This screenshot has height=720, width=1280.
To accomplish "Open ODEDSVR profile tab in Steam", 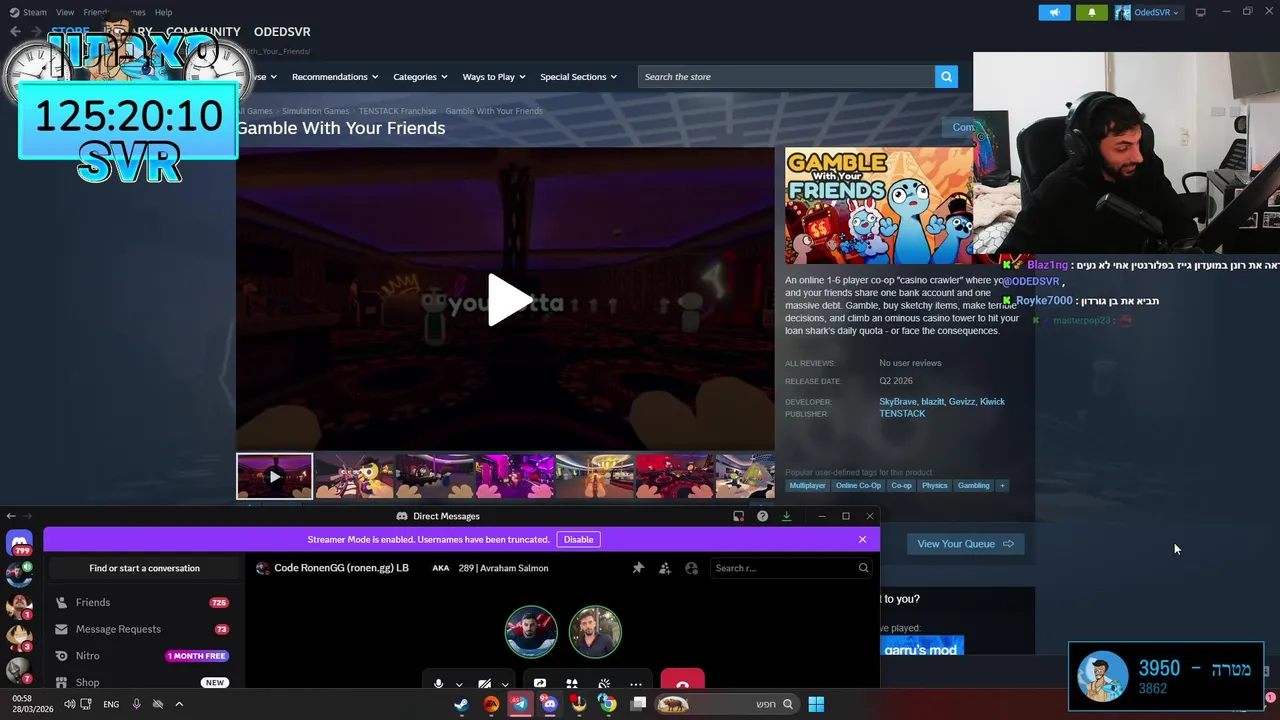I will point(282,32).
